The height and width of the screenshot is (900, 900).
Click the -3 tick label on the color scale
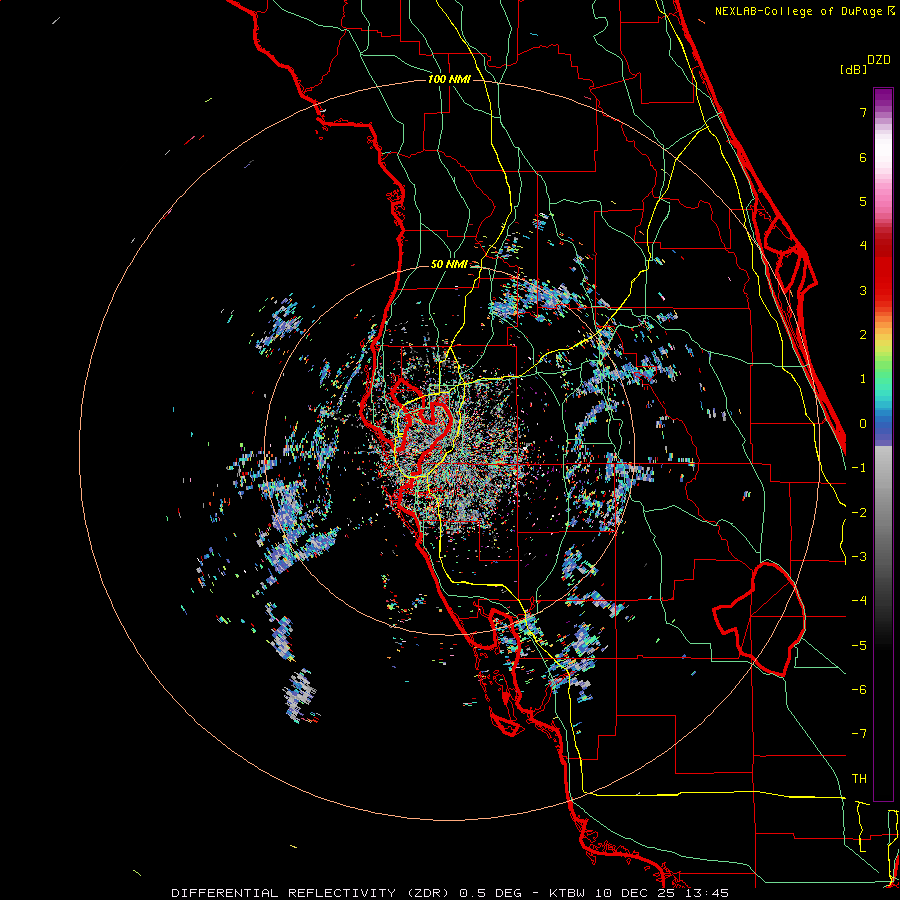(859, 557)
